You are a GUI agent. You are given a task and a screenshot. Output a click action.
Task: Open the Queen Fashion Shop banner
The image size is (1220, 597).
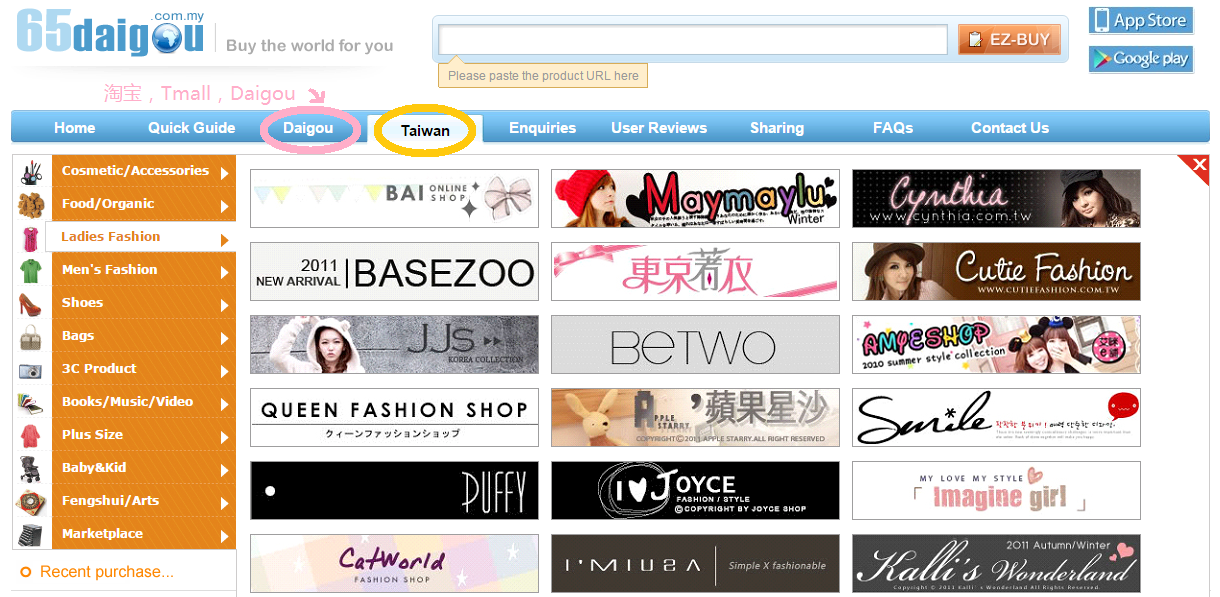coord(394,417)
